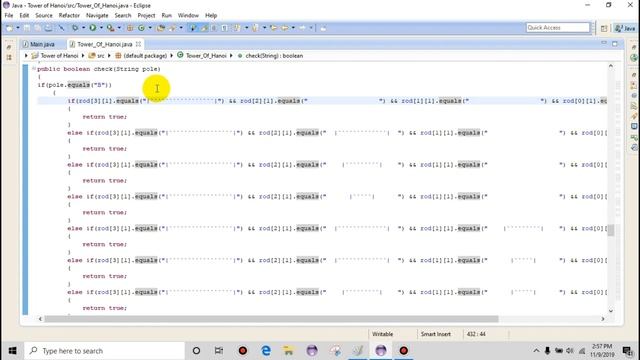The width and height of the screenshot is (640, 360).
Task: Open dropdown arrow next to Run button
Action: [101, 28]
